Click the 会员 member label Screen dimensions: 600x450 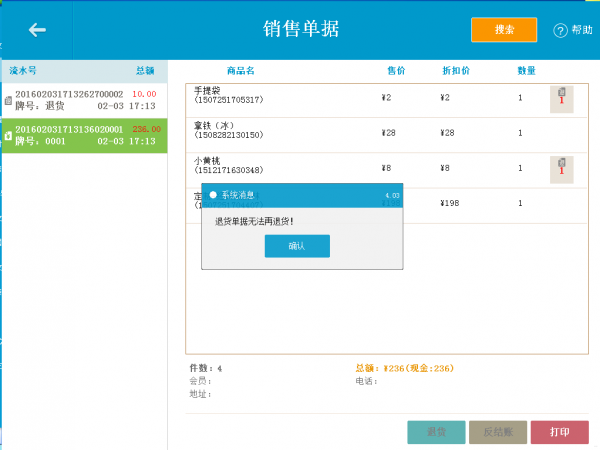(201, 381)
